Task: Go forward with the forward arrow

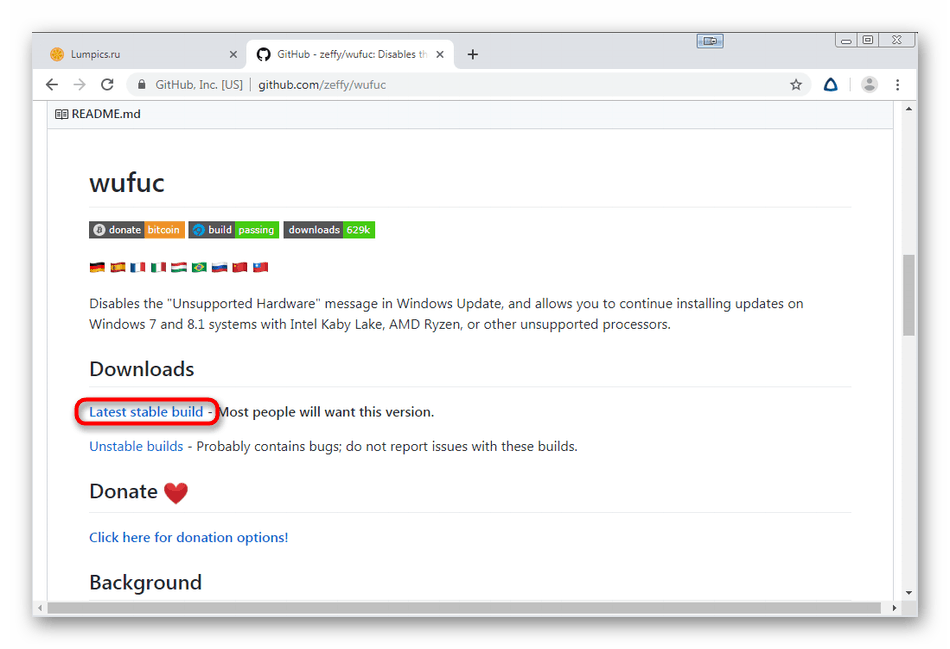Action: (79, 85)
